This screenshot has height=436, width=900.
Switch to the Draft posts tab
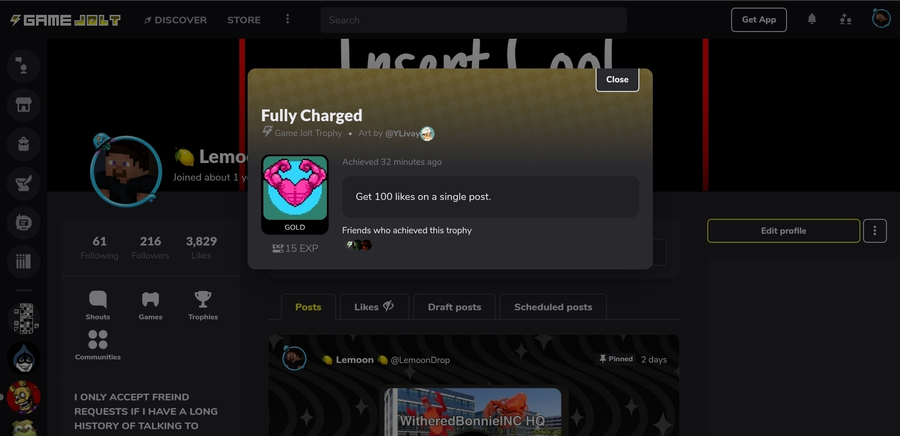454,307
